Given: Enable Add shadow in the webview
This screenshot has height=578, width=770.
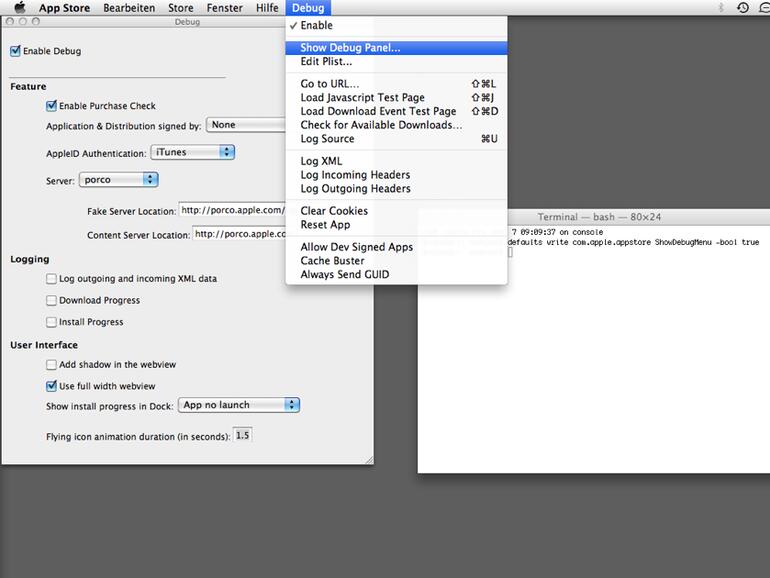Looking at the screenshot, I should pyautogui.click(x=51, y=365).
